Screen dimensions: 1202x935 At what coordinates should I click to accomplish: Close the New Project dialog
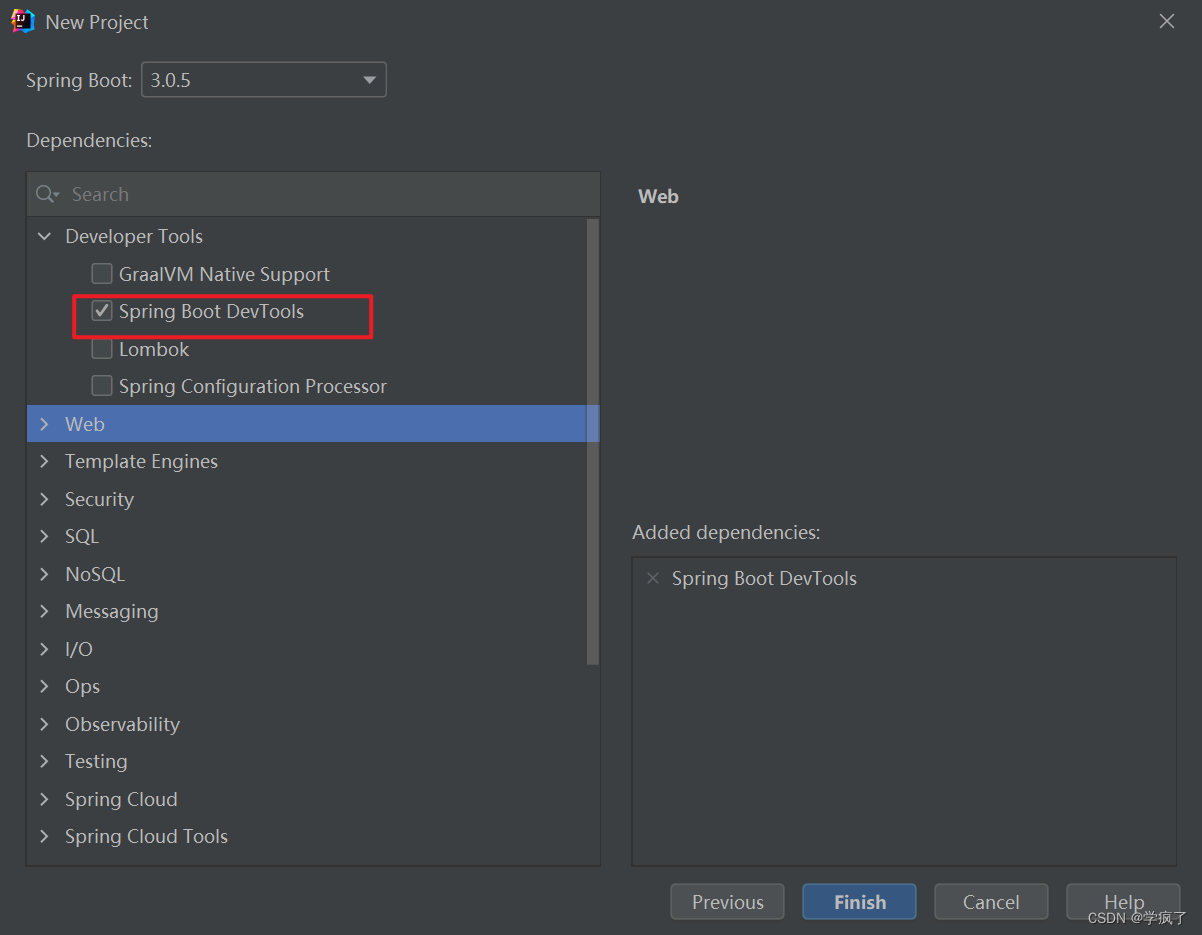(1167, 21)
